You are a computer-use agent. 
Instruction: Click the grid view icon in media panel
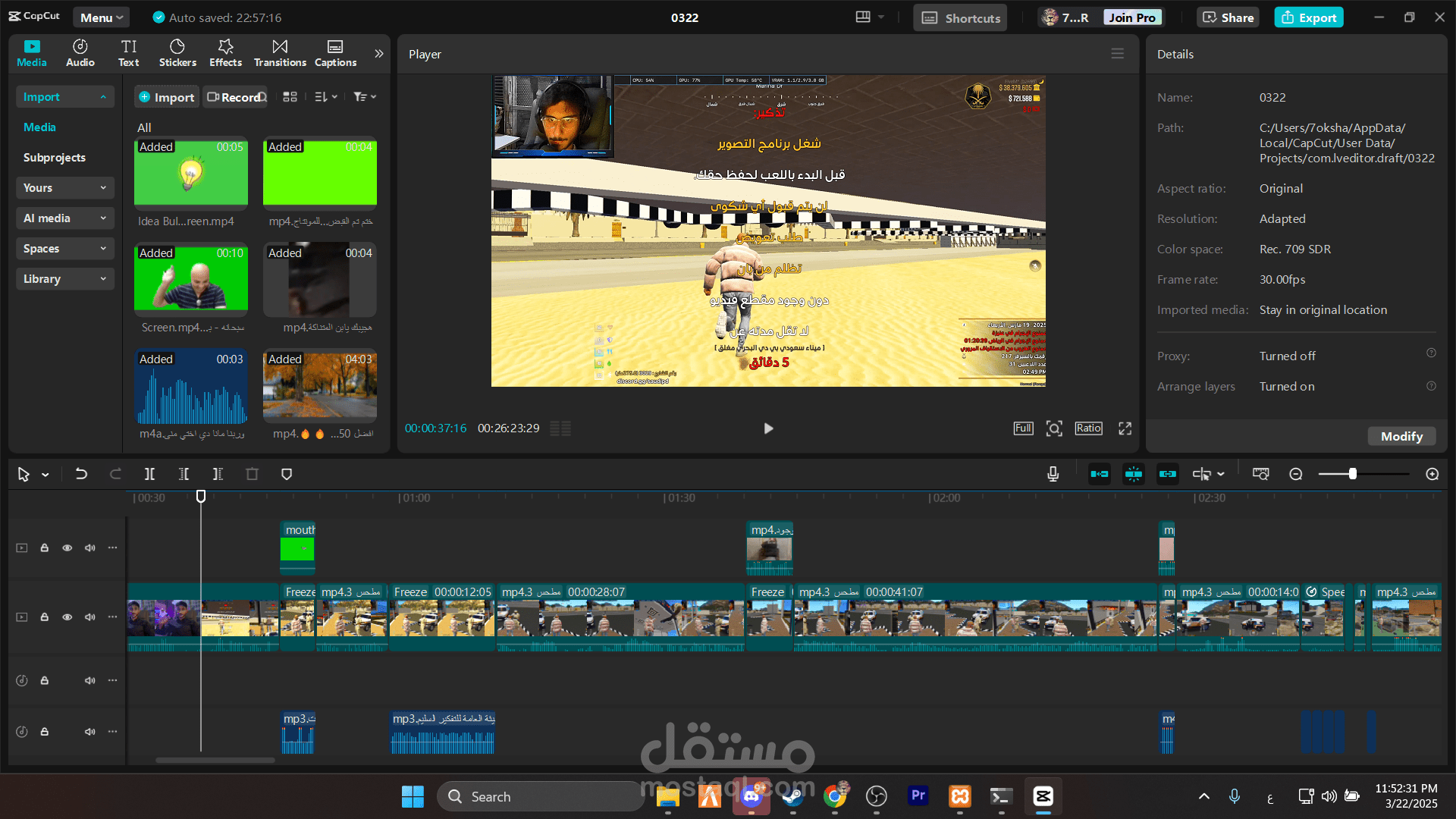[x=290, y=97]
